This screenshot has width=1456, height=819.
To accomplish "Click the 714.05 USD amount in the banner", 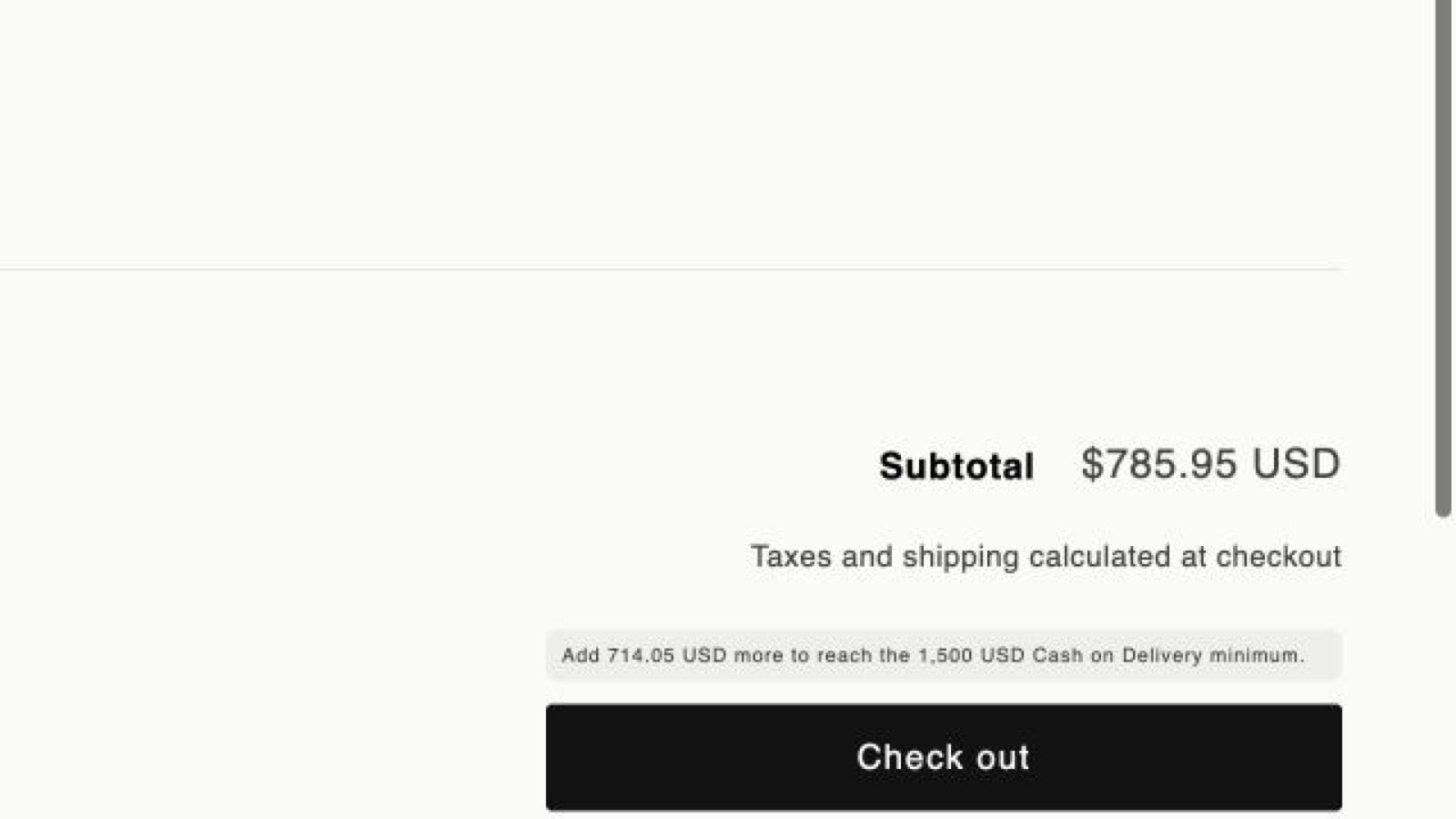I will point(667,655).
